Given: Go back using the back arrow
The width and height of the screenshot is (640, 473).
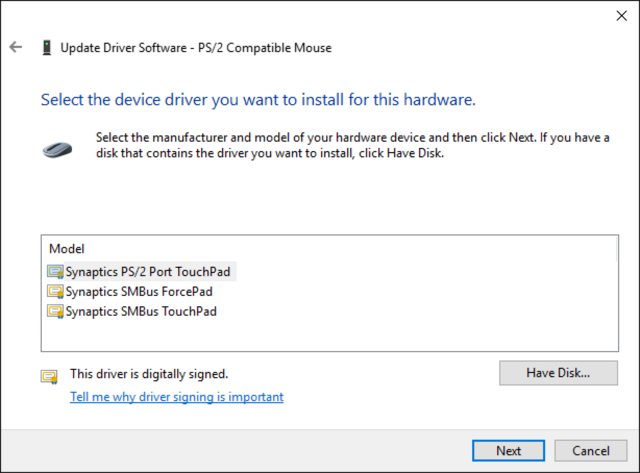Looking at the screenshot, I should [x=15, y=47].
